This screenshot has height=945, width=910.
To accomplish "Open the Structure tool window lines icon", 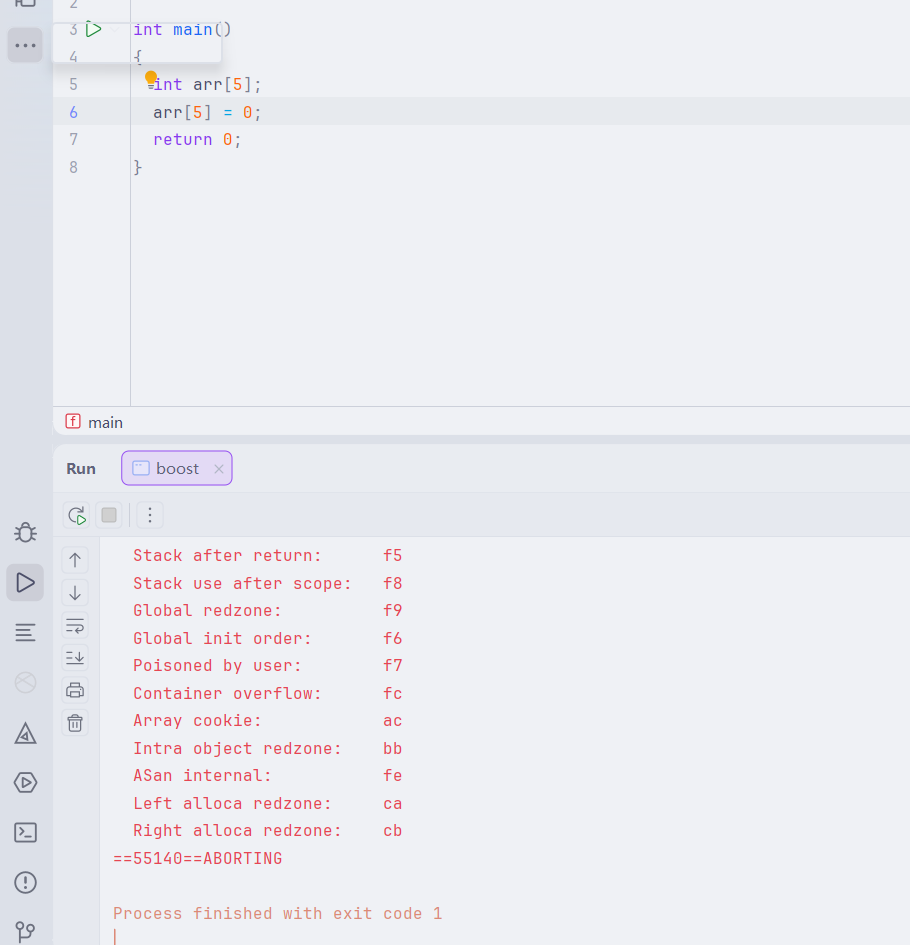I will [25, 632].
